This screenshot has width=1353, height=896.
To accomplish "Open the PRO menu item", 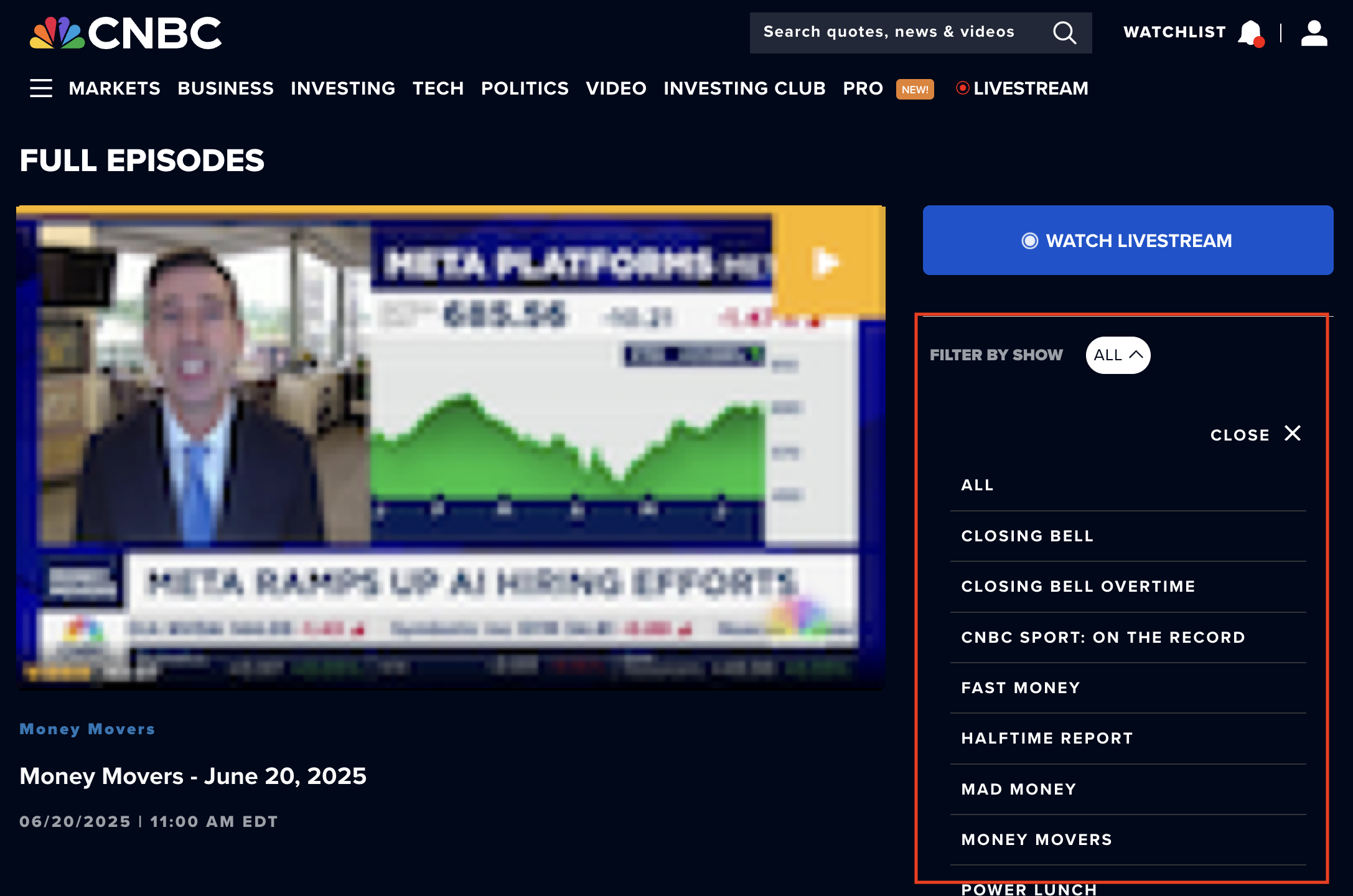I will (x=863, y=88).
